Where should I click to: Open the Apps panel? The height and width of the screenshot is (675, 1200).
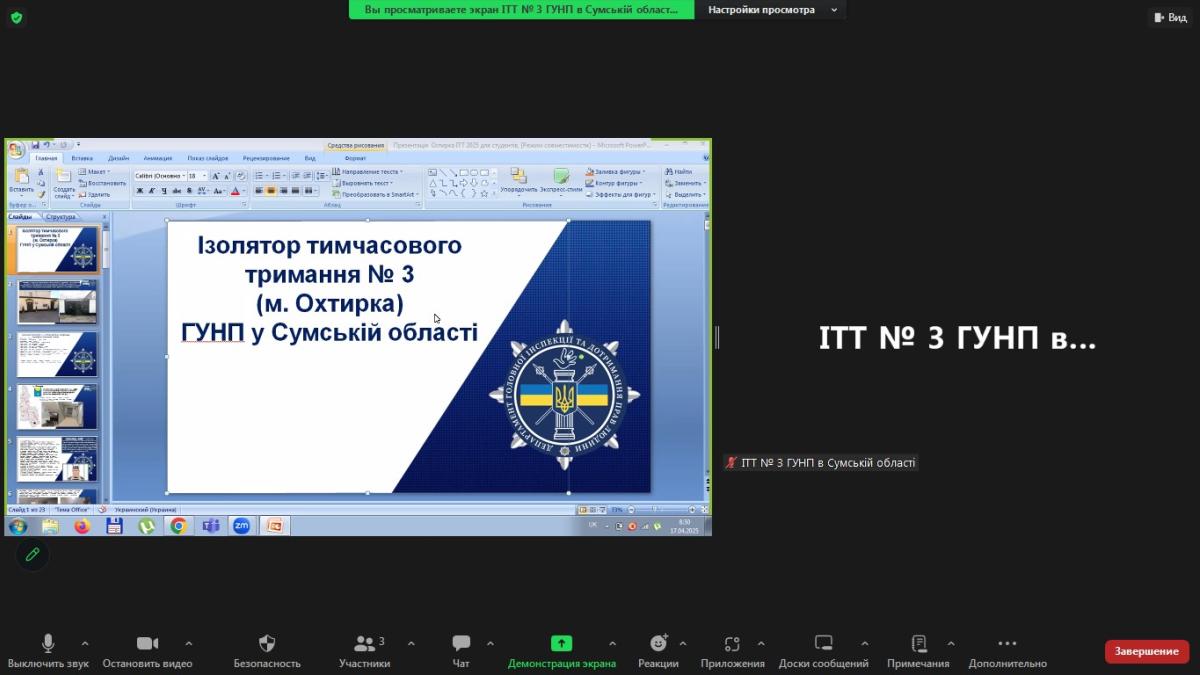point(732,644)
